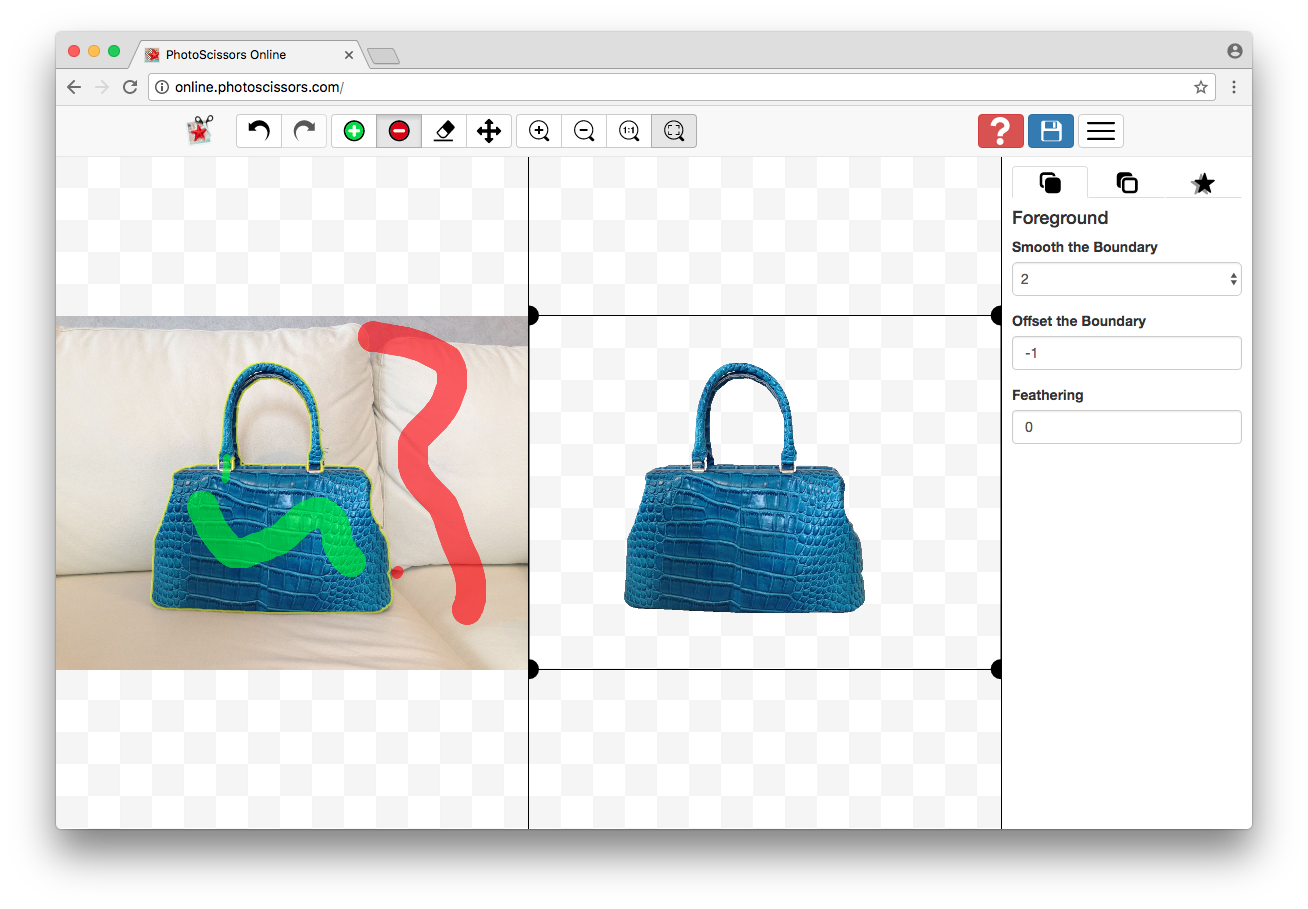Toggle the zoom to fit button
The image size is (1308, 909).
click(x=674, y=131)
